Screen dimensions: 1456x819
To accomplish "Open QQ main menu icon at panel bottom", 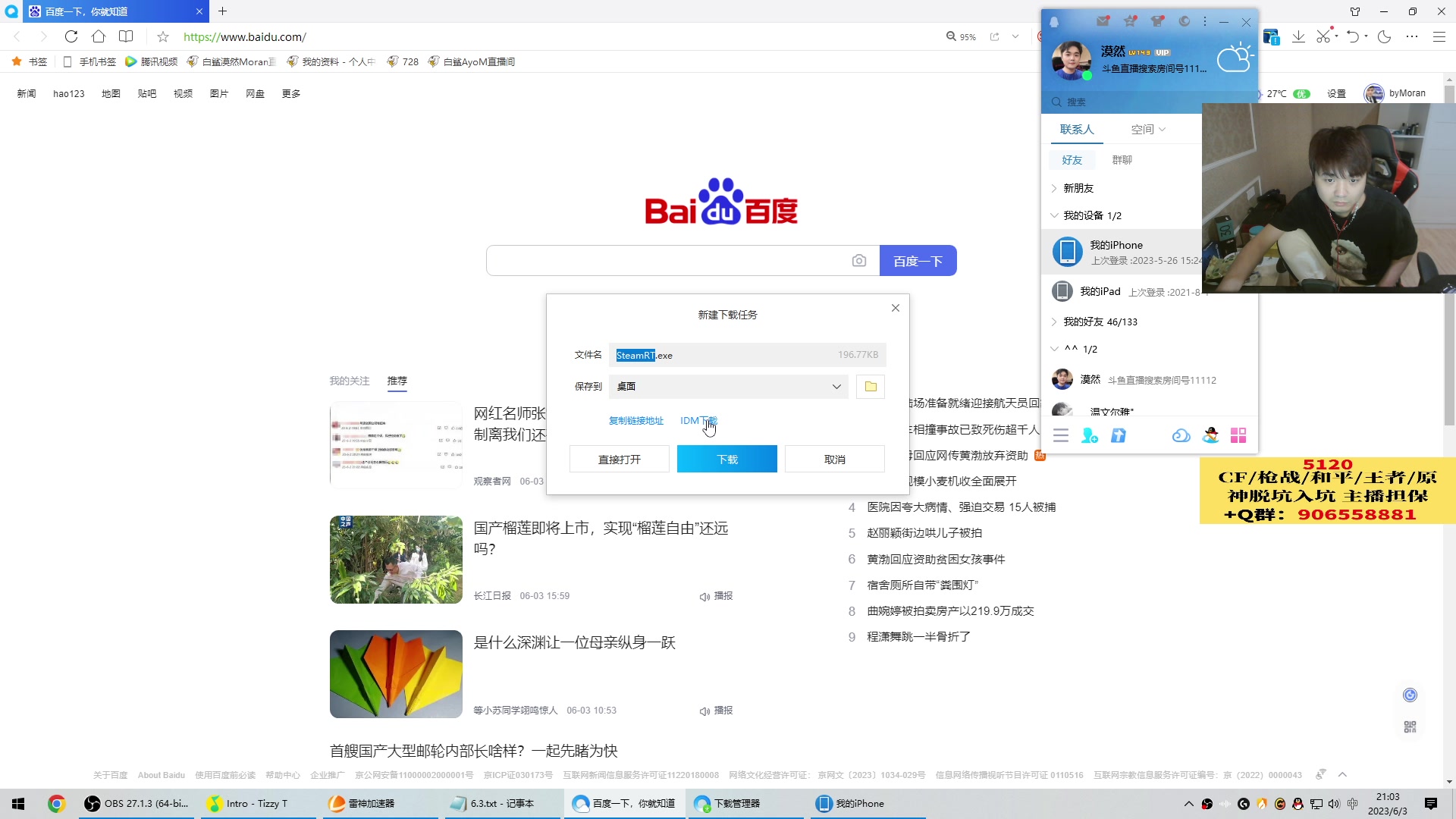I will 1061,435.
